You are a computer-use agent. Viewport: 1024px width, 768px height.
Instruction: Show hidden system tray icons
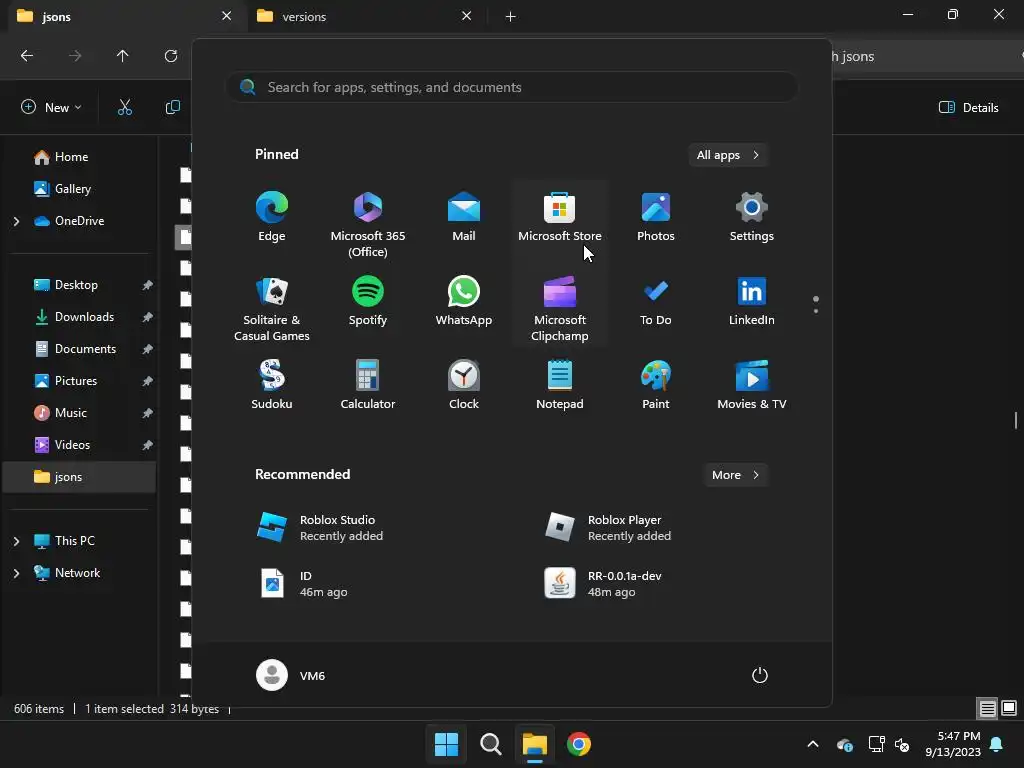pyautogui.click(x=813, y=744)
